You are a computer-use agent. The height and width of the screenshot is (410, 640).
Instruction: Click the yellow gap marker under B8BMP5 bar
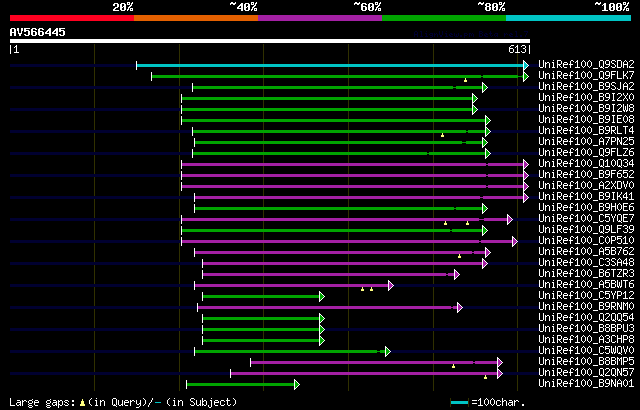(453, 366)
